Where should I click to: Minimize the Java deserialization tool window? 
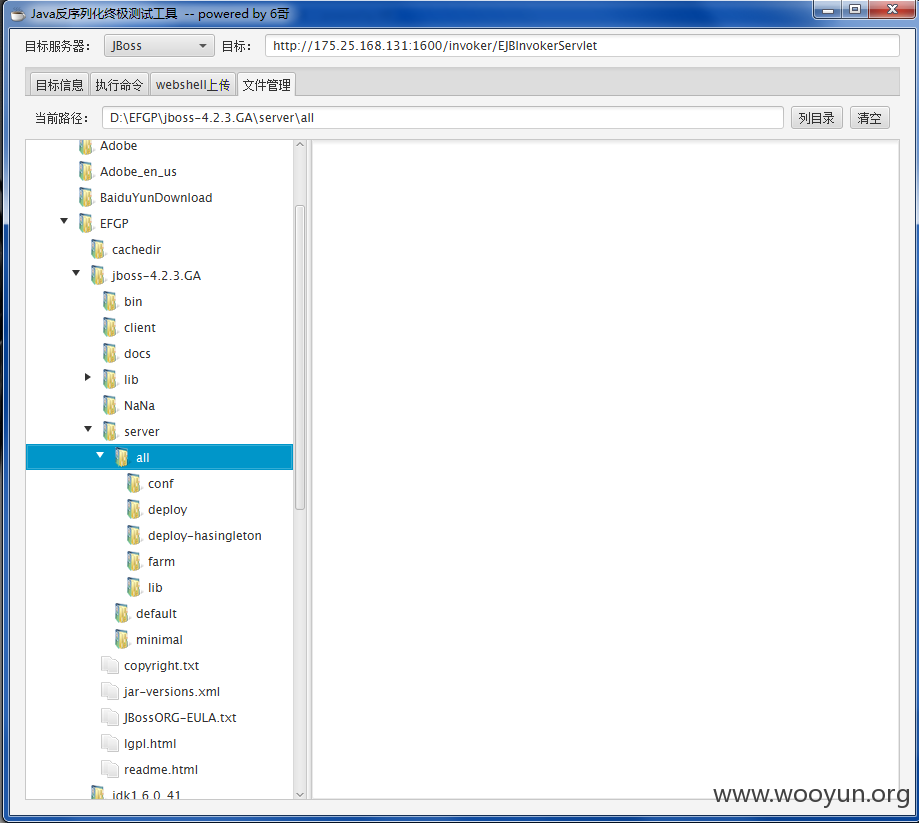coord(828,10)
